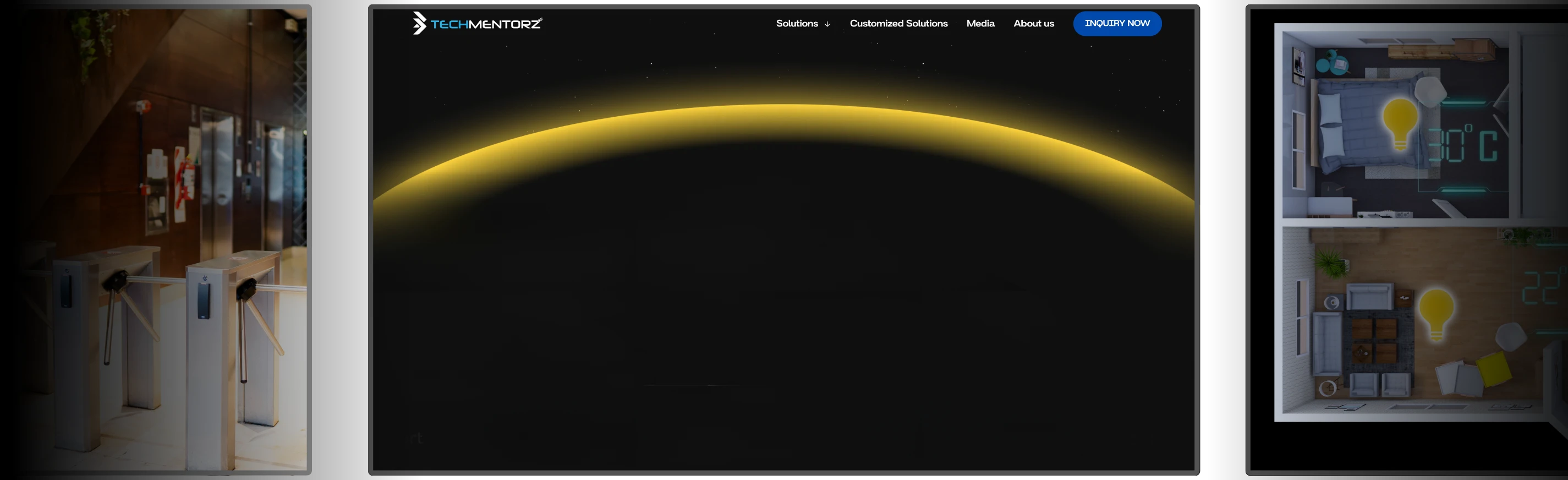The width and height of the screenshot is (1568, 480).
Task: Expand the arrow next to Solutions
Action: click(827, 24)
